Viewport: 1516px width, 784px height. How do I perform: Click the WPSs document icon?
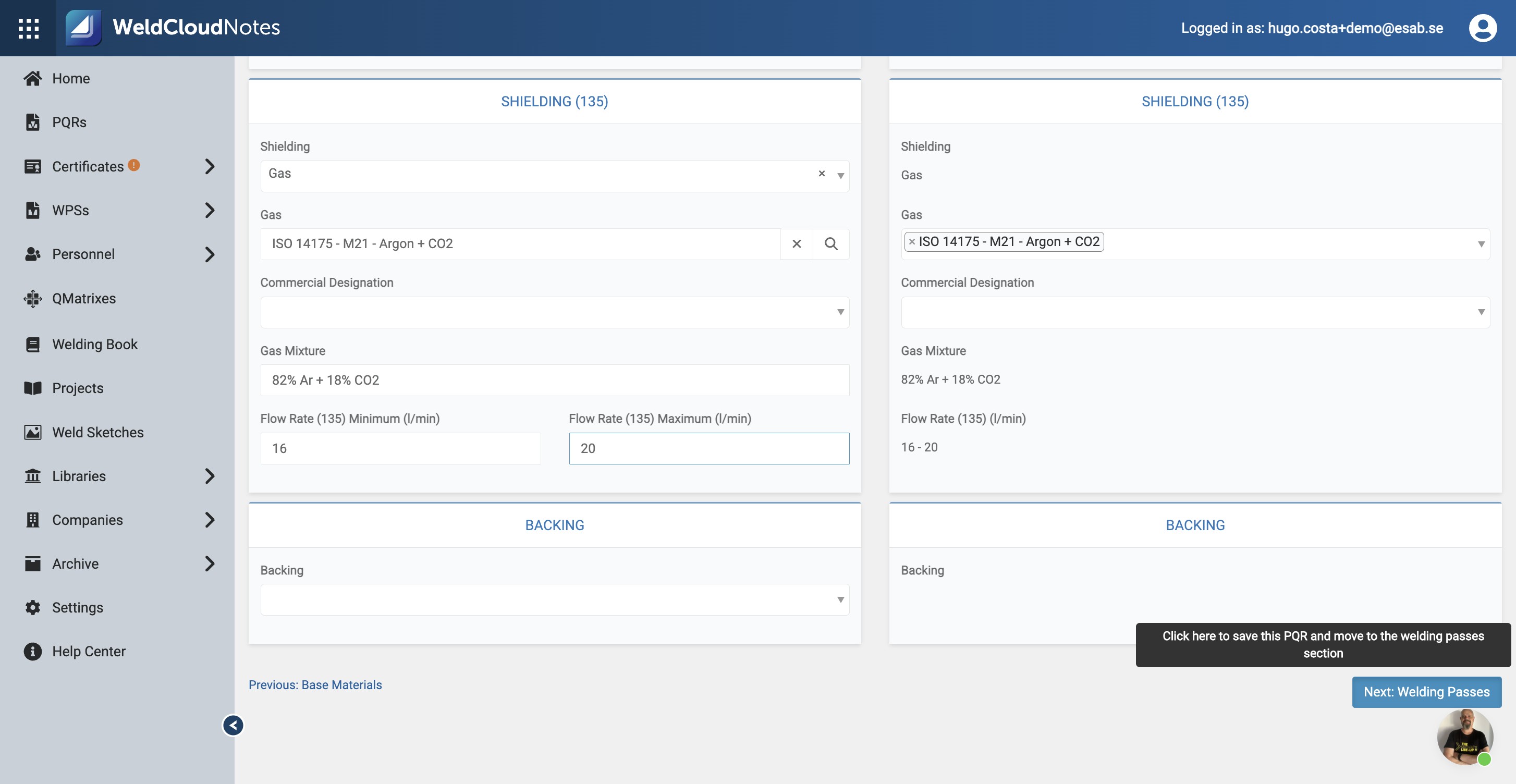[33, 210]
